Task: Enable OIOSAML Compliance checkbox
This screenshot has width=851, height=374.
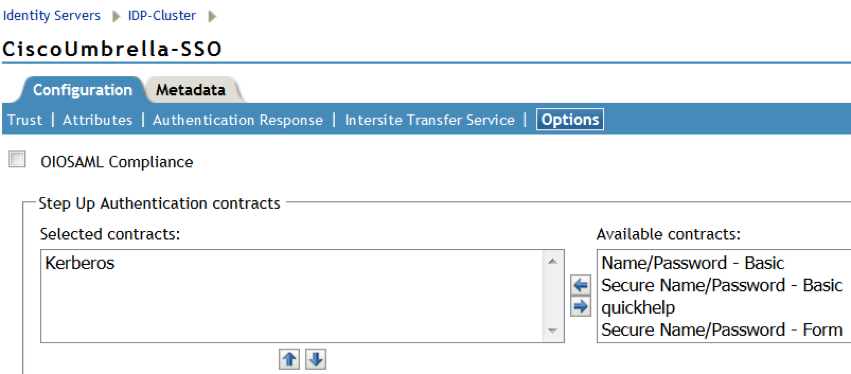Action: [x=17, y=160]
